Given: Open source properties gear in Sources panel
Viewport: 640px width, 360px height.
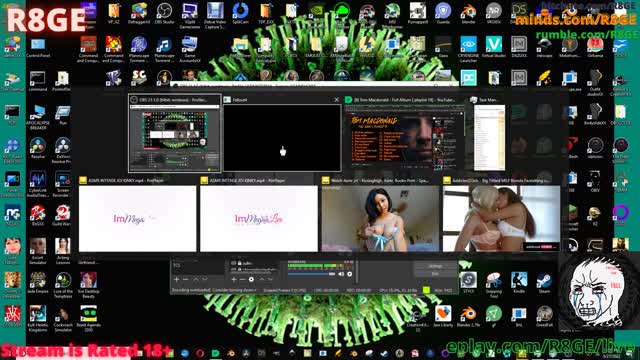Looking at the screenshot, I should pyautogui.click(x=251, y=279).
